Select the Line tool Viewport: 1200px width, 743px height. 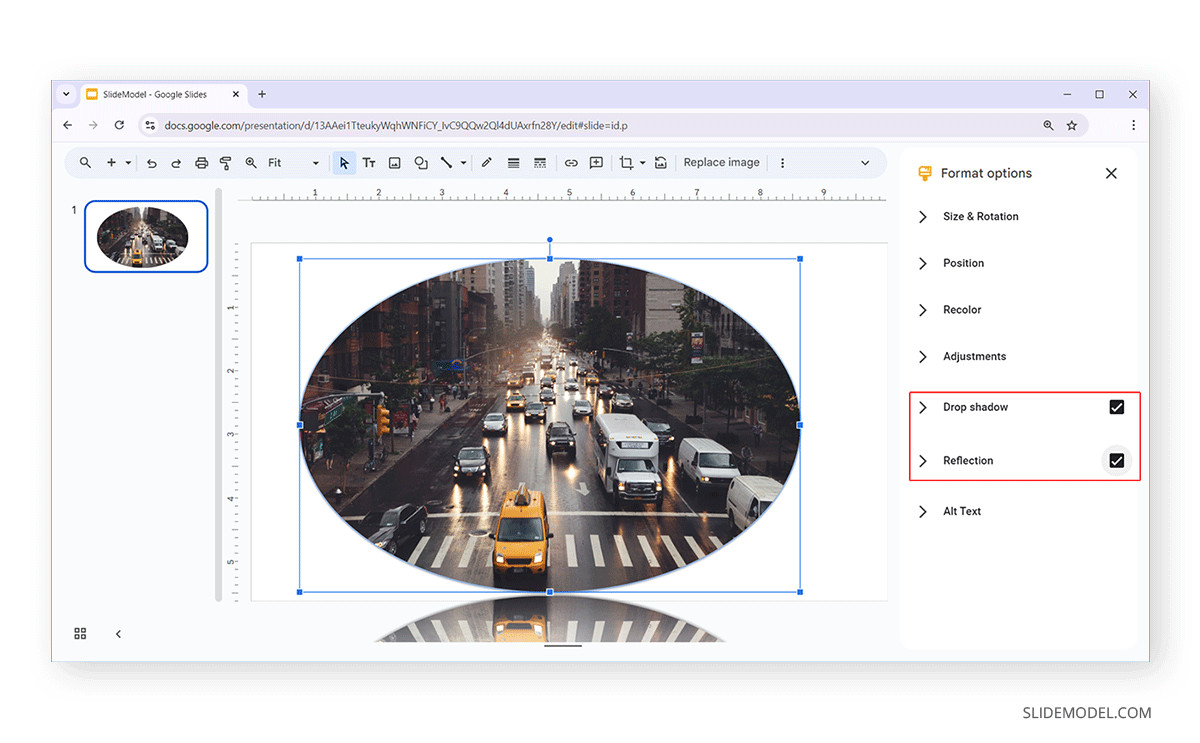click(447, 163)
